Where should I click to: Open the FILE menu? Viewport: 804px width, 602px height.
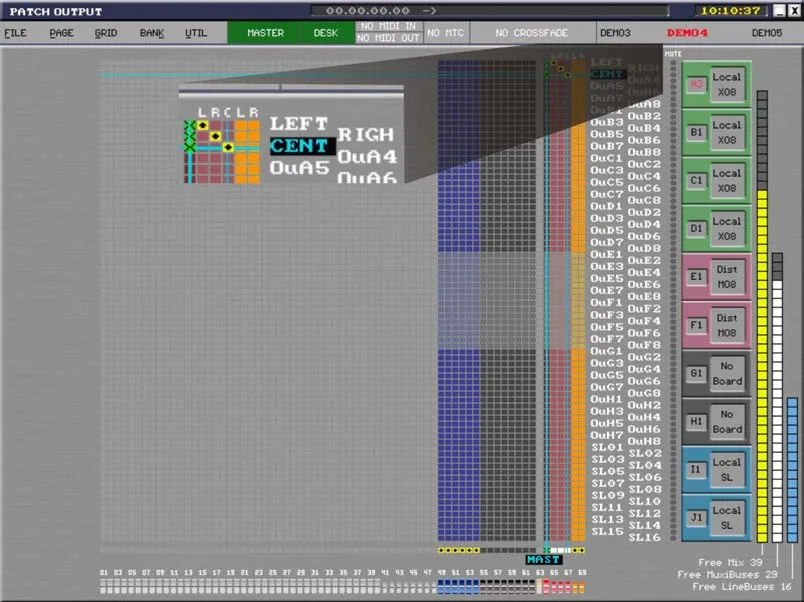[x=15, y=33]
